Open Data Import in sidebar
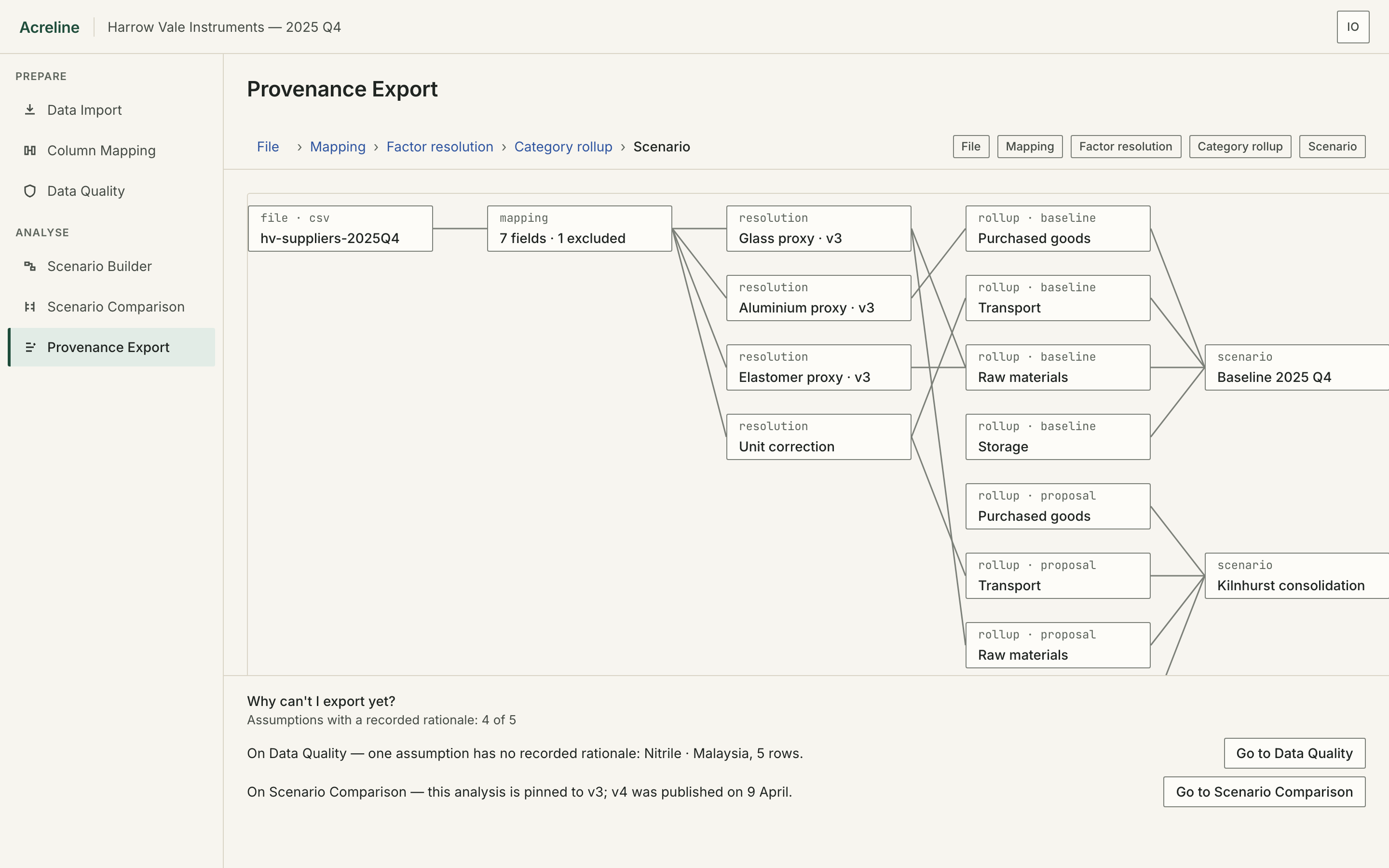This screenshot has width=1389, height=868. tap(111, 109)
